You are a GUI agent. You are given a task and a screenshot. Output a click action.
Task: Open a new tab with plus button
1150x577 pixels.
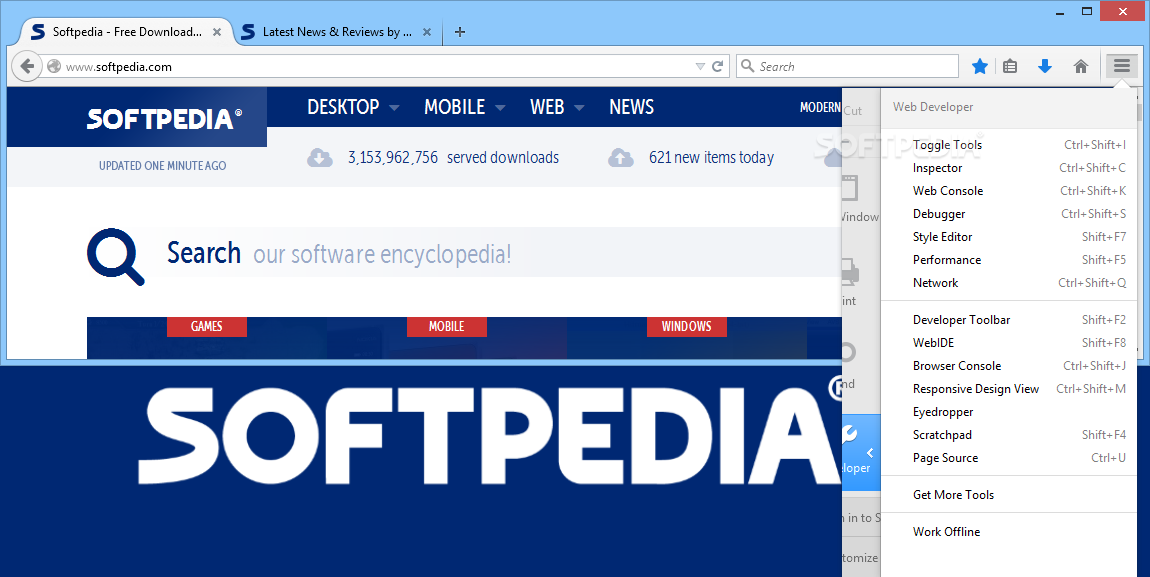pyautogui.click(x=460, y=32)
